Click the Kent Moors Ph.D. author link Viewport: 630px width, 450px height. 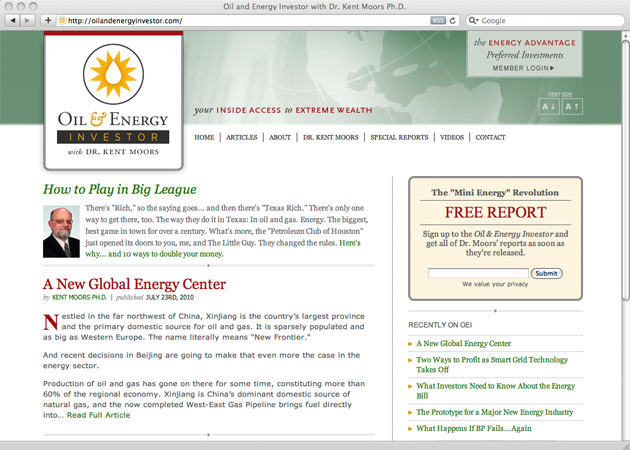click(80, 298)
